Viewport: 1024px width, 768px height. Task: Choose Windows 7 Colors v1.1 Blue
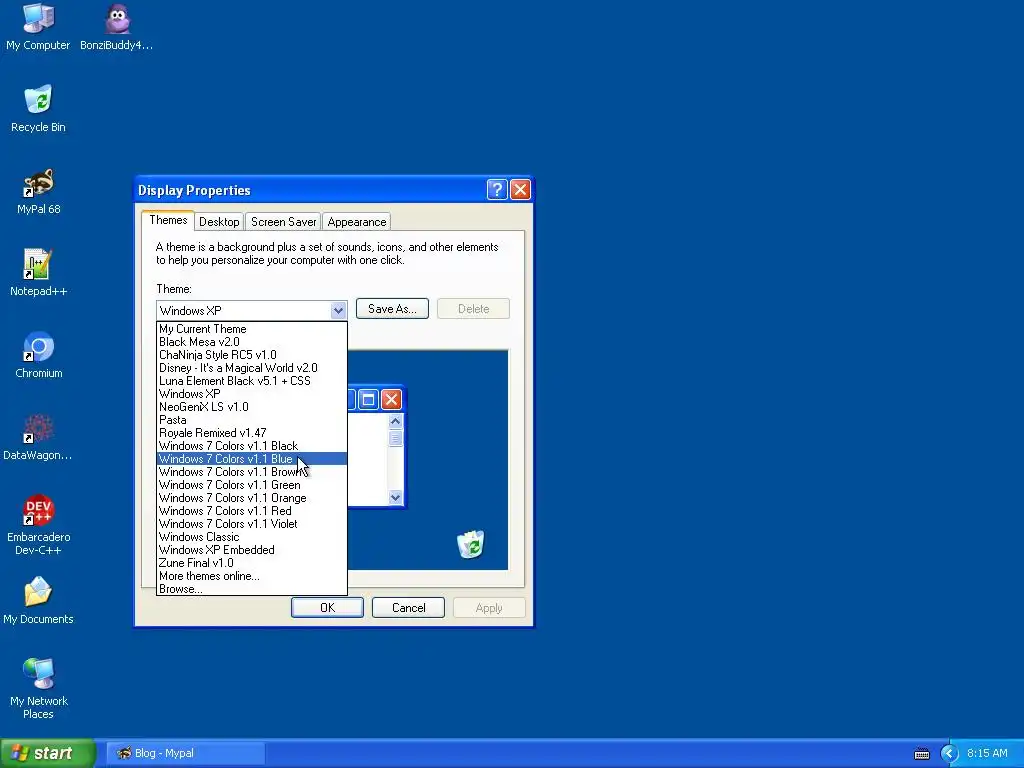[x=251, y=459]
